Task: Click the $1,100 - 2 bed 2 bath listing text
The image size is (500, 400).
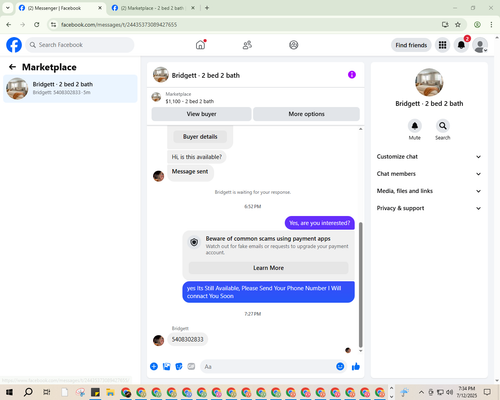Action: (190, 101)
